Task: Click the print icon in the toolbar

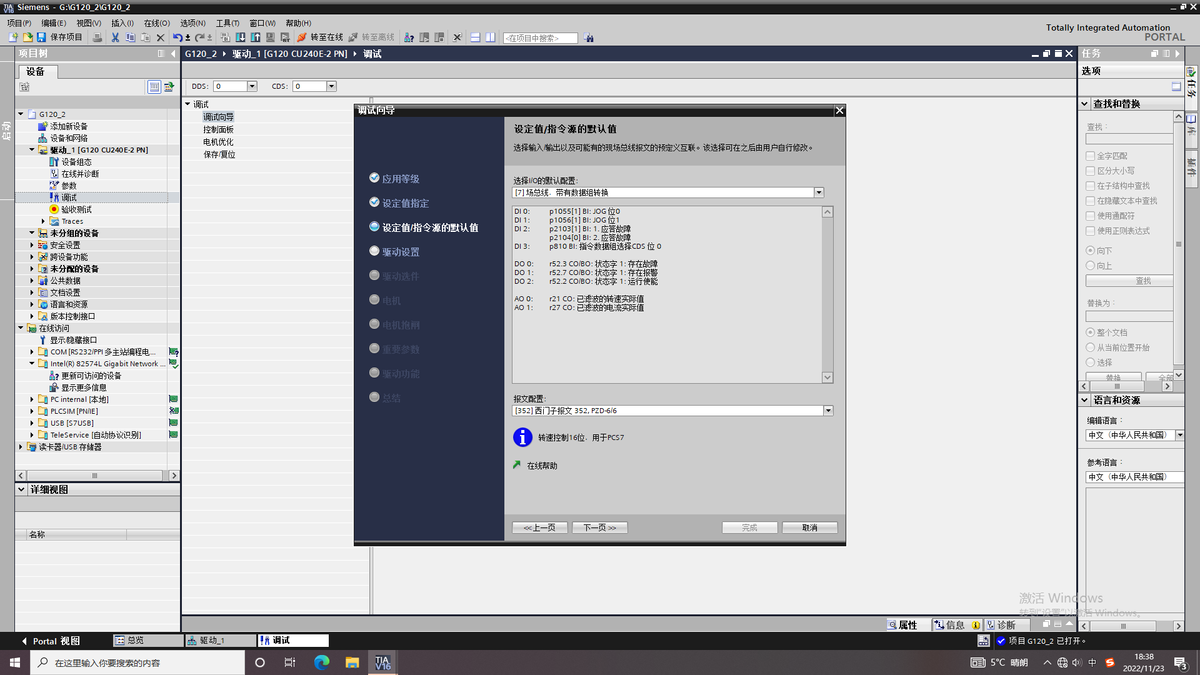Action: [x=97, y=37]
